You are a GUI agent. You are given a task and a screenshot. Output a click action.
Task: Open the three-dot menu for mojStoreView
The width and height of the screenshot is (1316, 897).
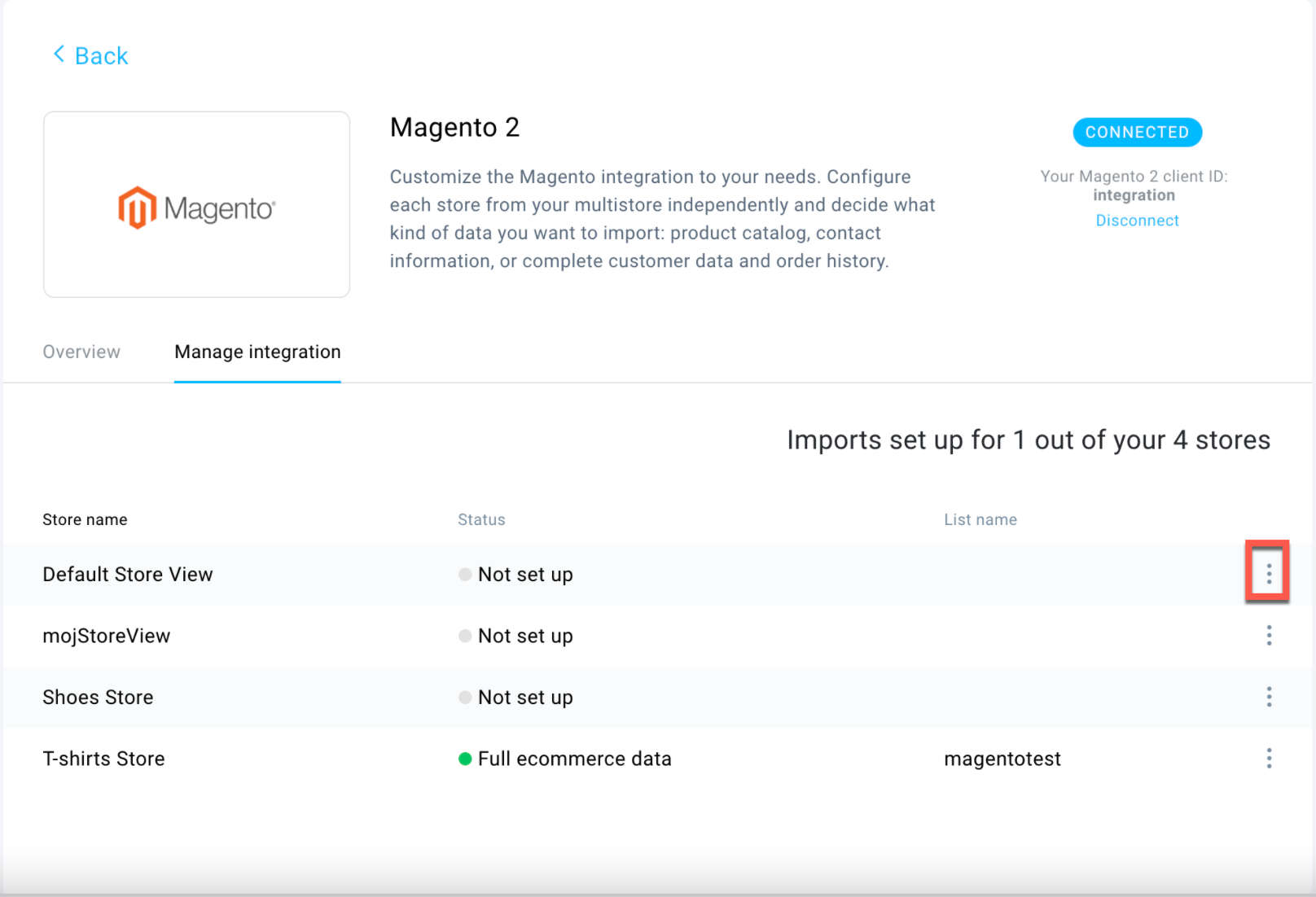(x=1269, y=636)
